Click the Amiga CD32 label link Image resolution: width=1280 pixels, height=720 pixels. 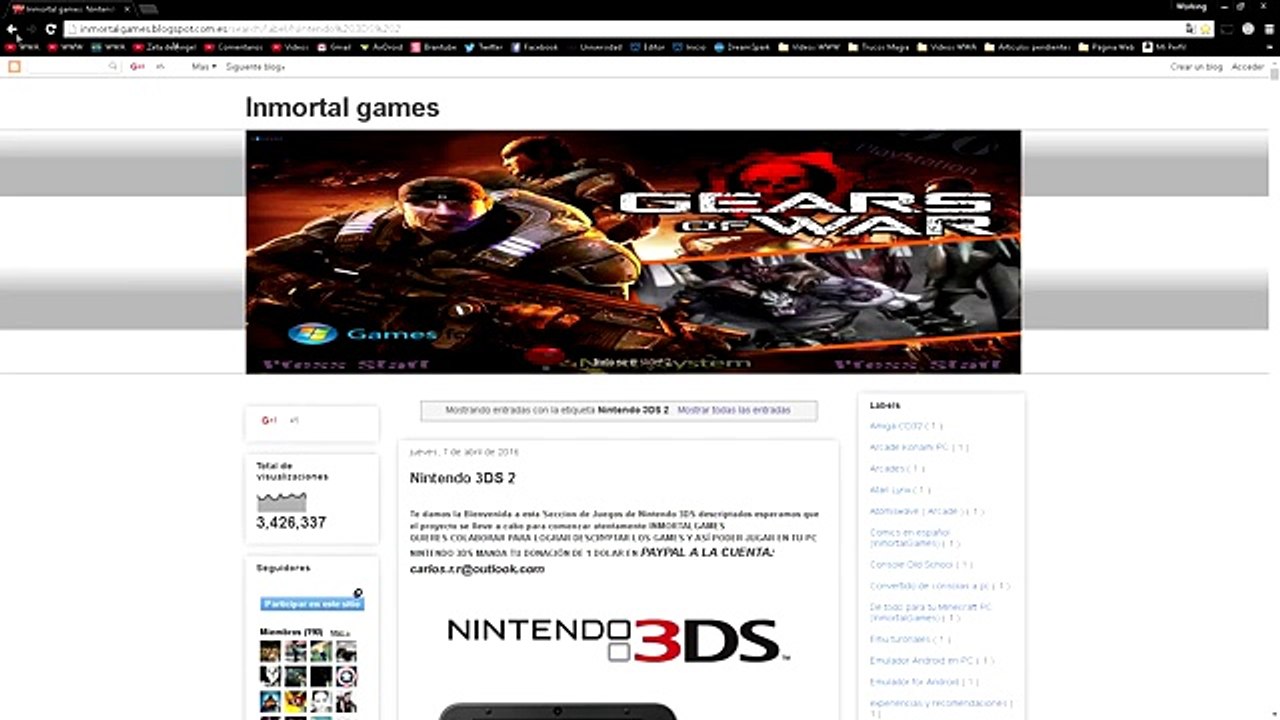coord(905,426)
